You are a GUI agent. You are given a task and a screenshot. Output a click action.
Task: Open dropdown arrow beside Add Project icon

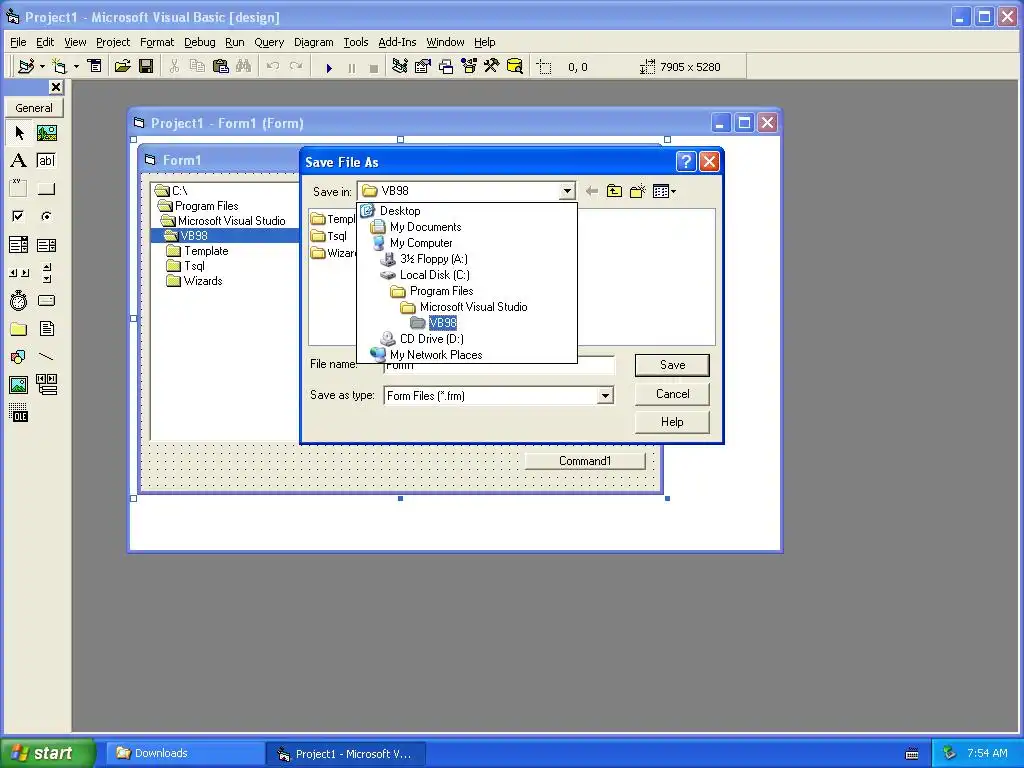(x=42, y=67)
